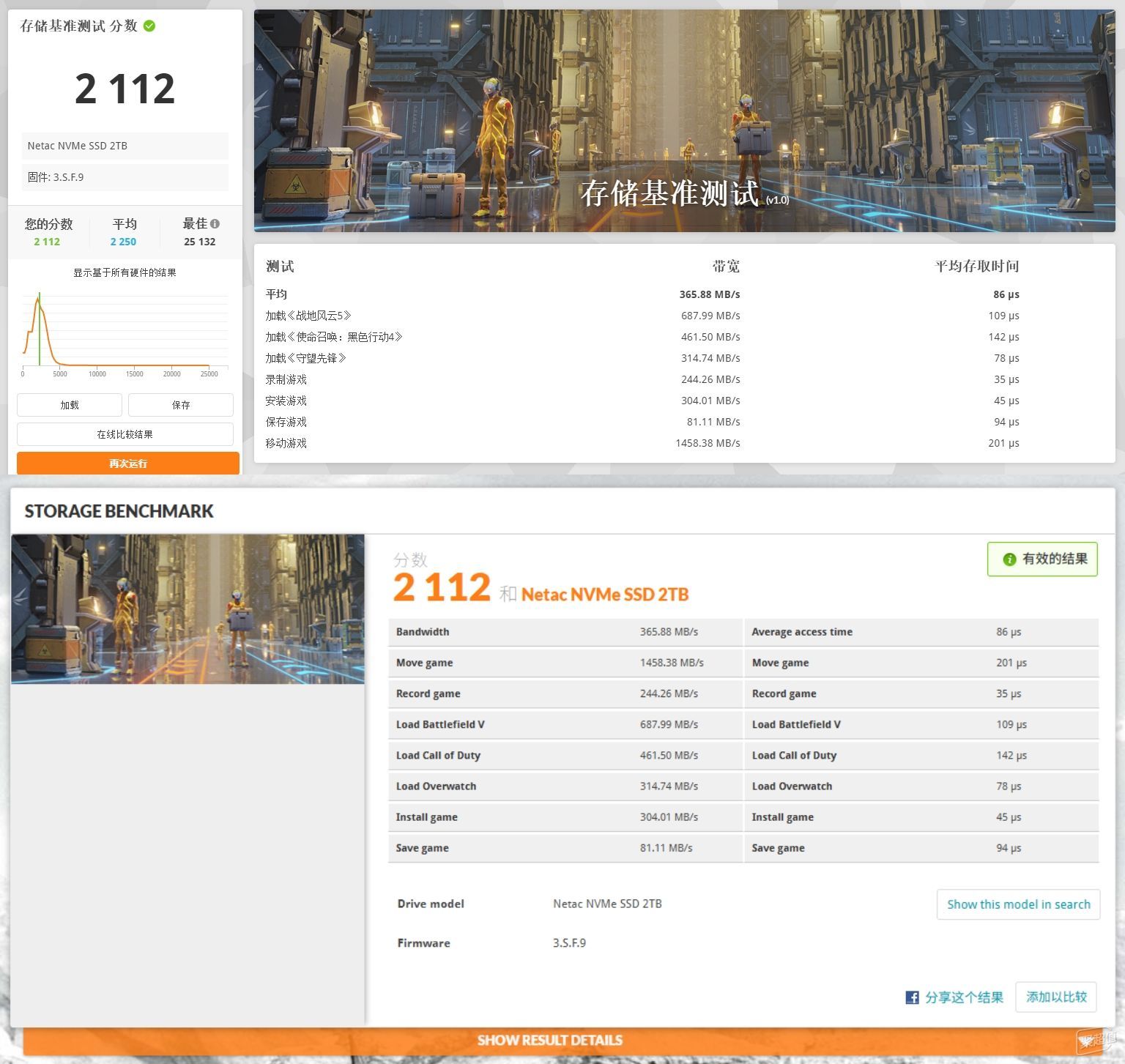Click the average bandwidth 365.88 MB/s in top table
Screen dimensions: 1125x1064
click(x=710, y=294)
